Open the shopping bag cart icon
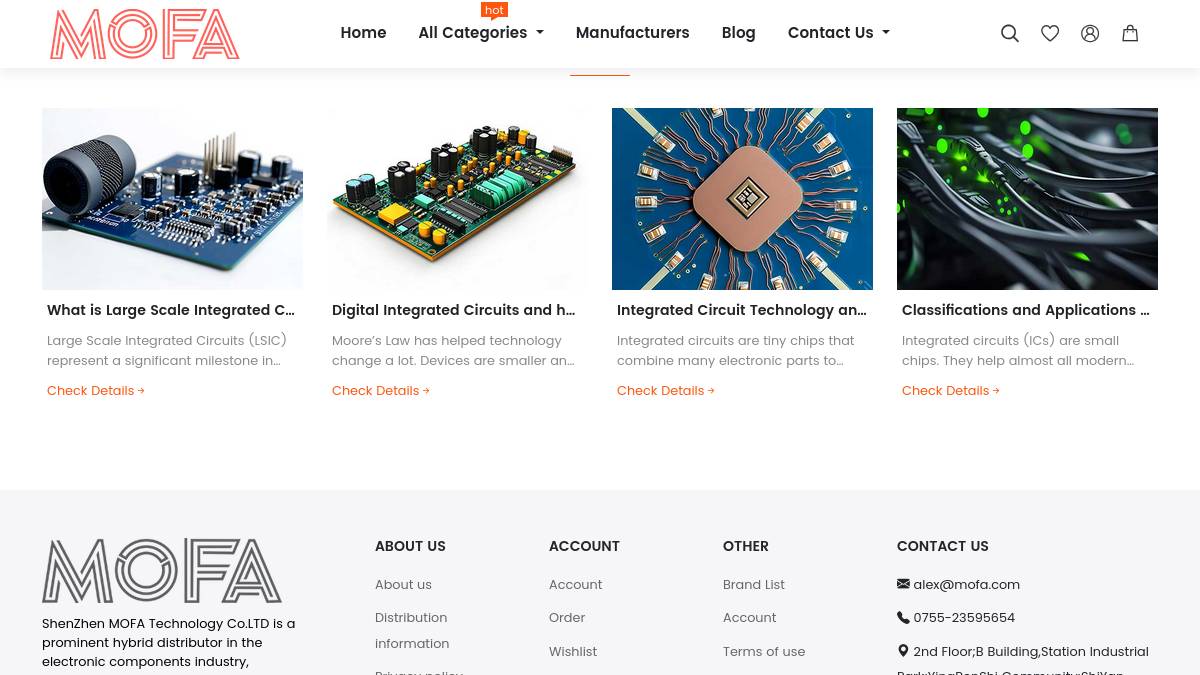1200x675 pixels. (x=1130, y=33)
